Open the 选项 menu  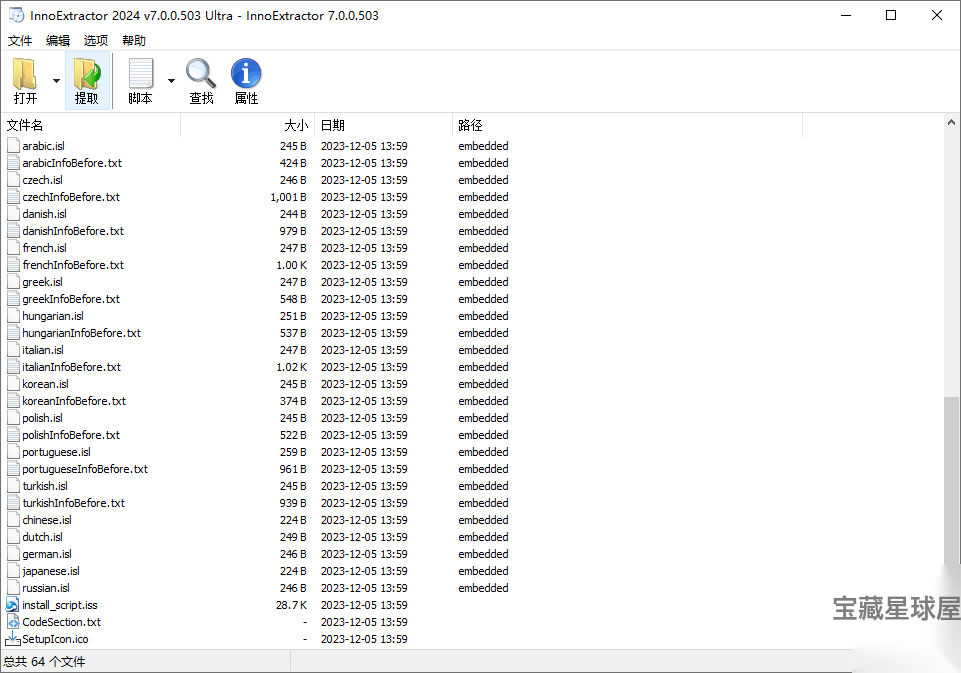96,40
